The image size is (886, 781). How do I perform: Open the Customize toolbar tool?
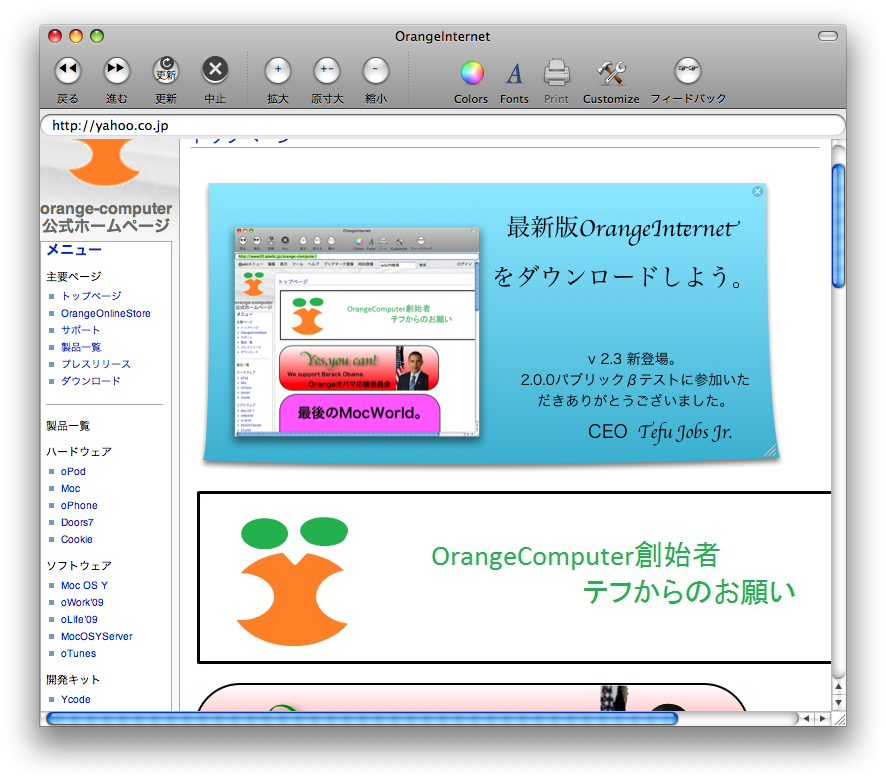click(610, 72)
